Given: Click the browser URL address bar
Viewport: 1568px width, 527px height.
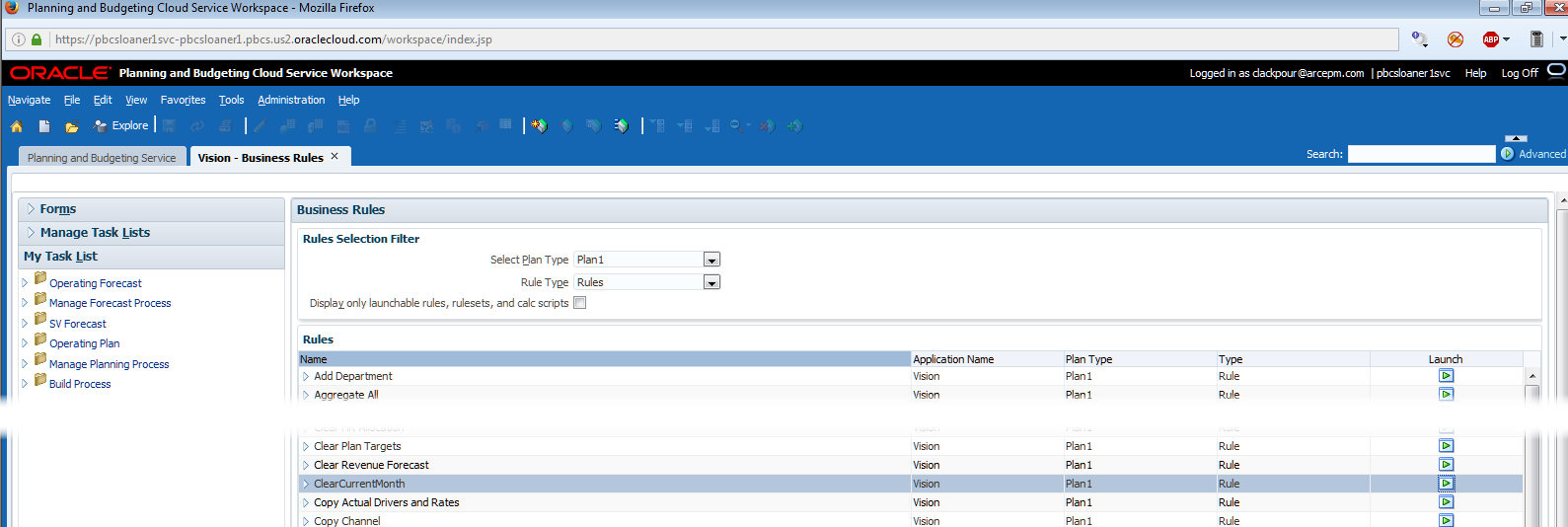Looking at the screenshot, I should click(725, 39).
